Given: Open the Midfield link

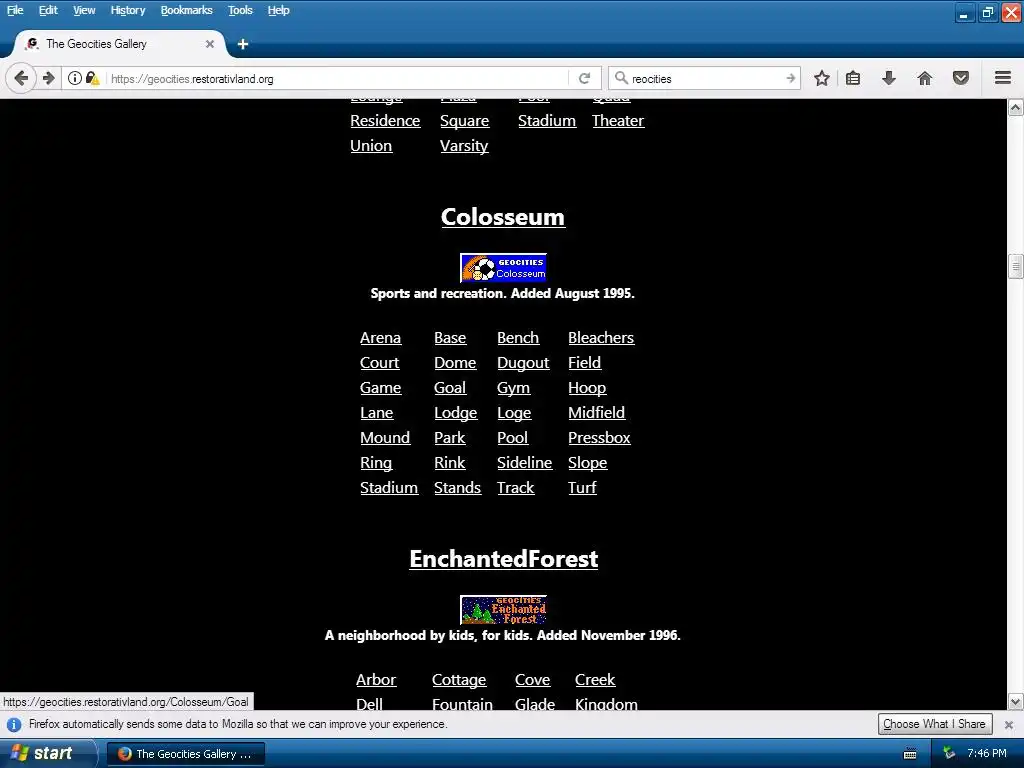Looking at the screenshot, I should click(x=596, y=413).
